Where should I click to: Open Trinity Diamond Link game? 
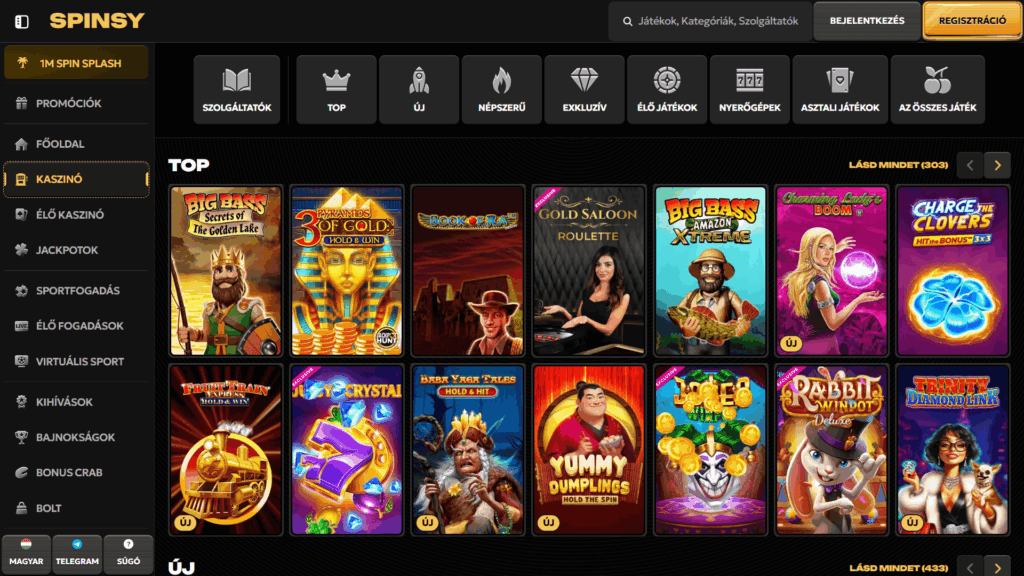click(953, 450)
